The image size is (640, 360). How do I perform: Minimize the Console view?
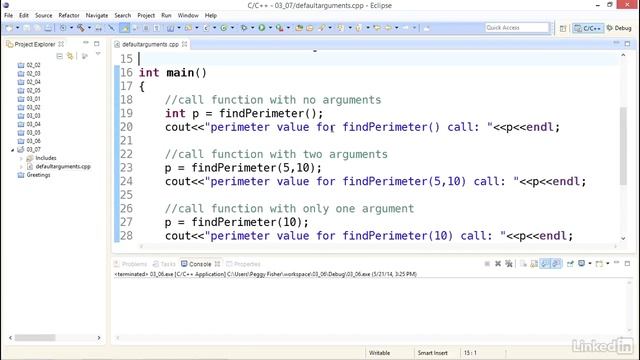pyautogui.click(x=616, y=263)
